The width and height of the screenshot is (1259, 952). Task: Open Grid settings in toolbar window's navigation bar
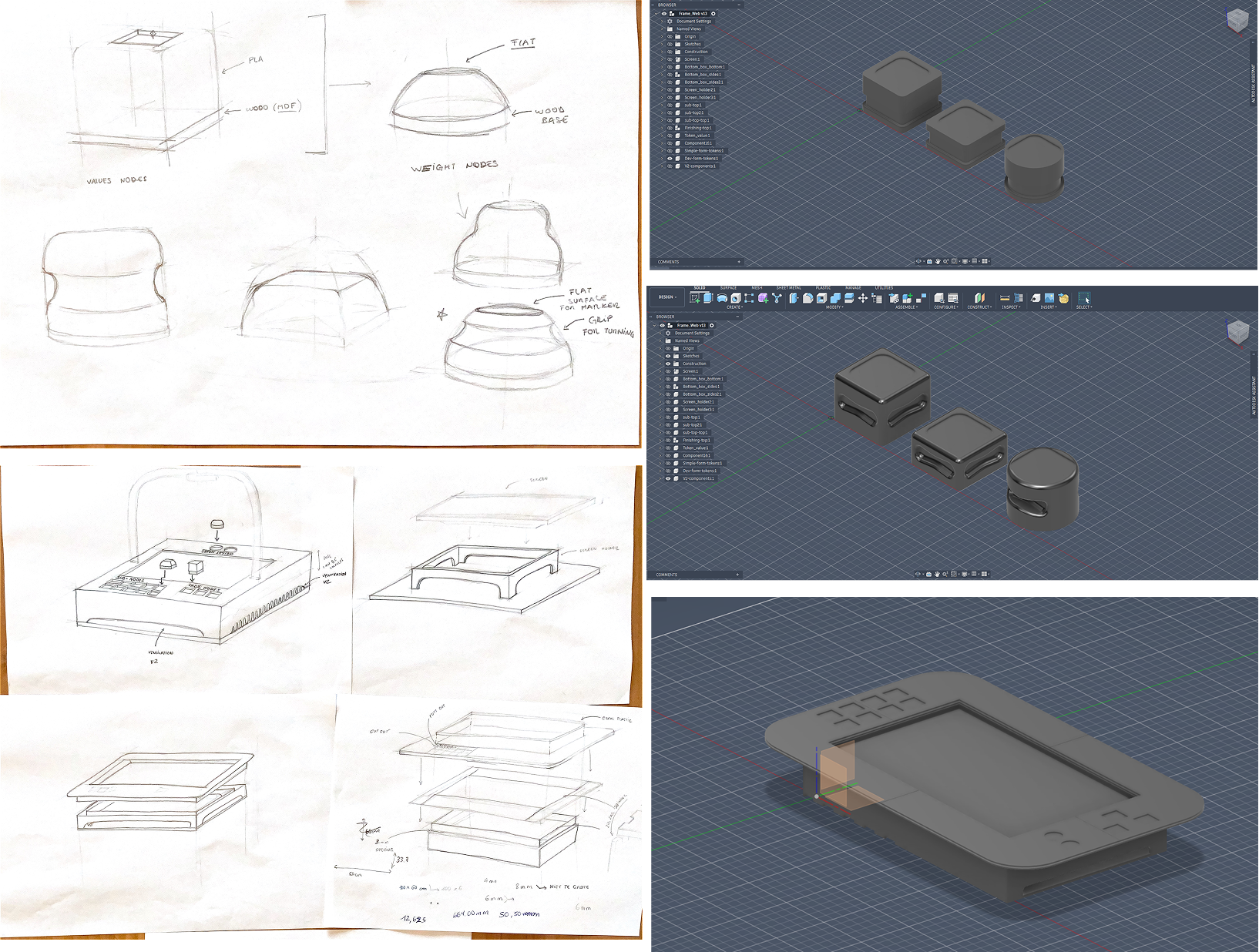click(974, 574)
